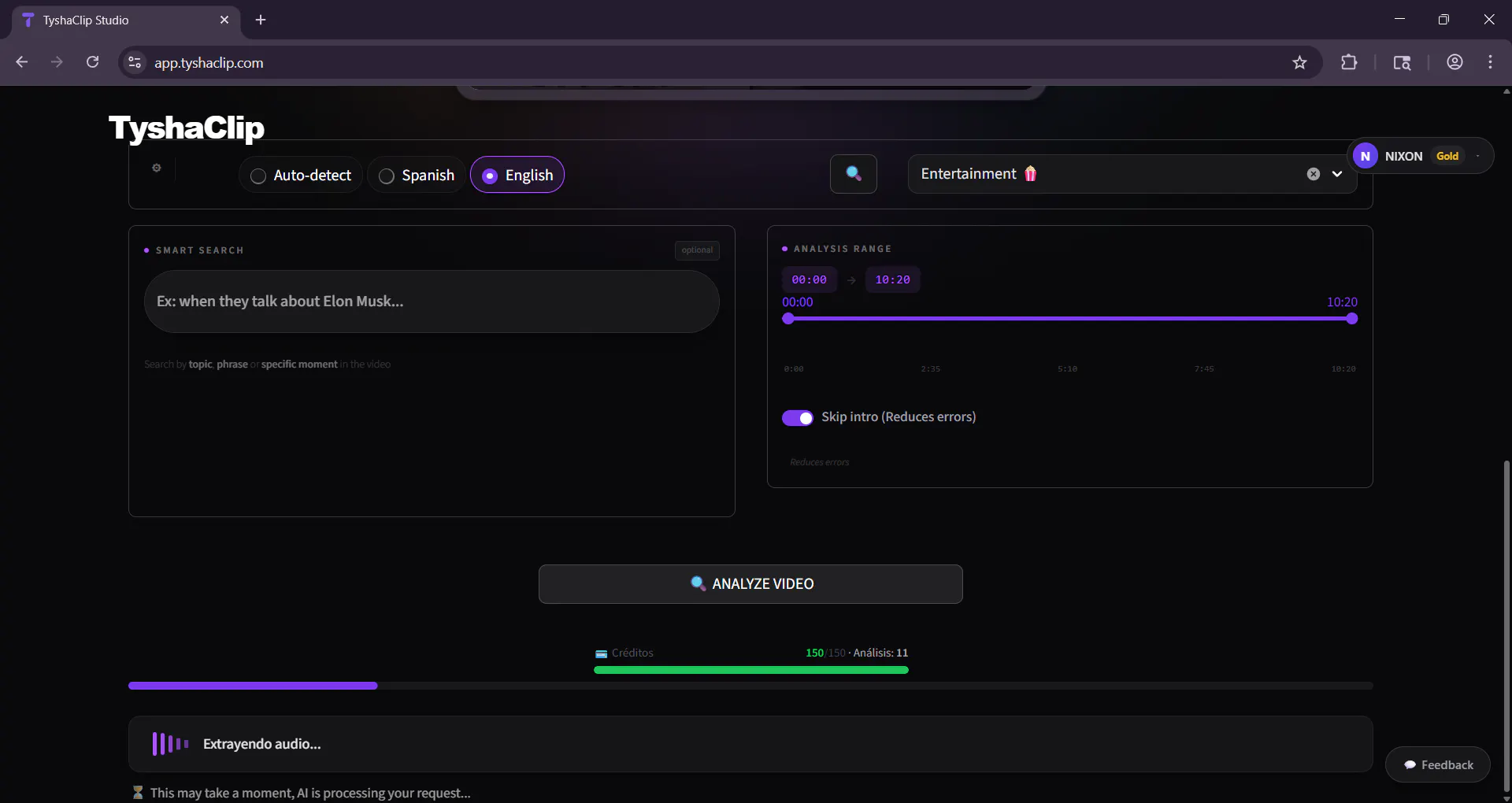Select the Auto-detect language option
1512x803 pixels.
click(x=301, y=175)
